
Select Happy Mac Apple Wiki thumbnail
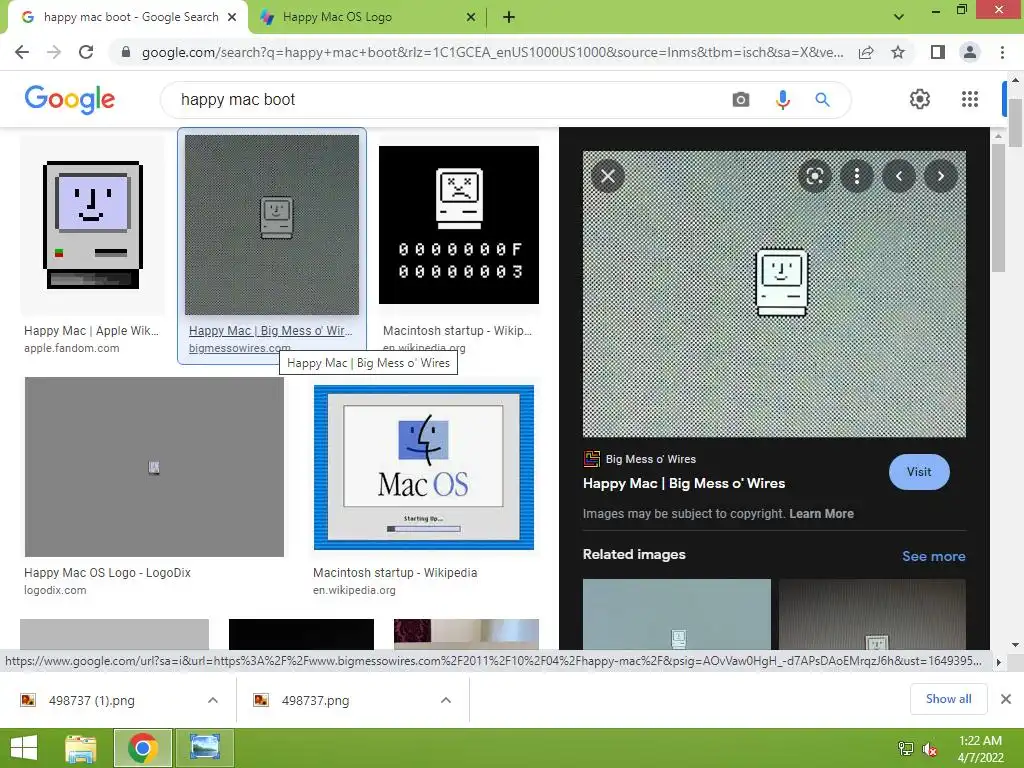pos(93,225)
